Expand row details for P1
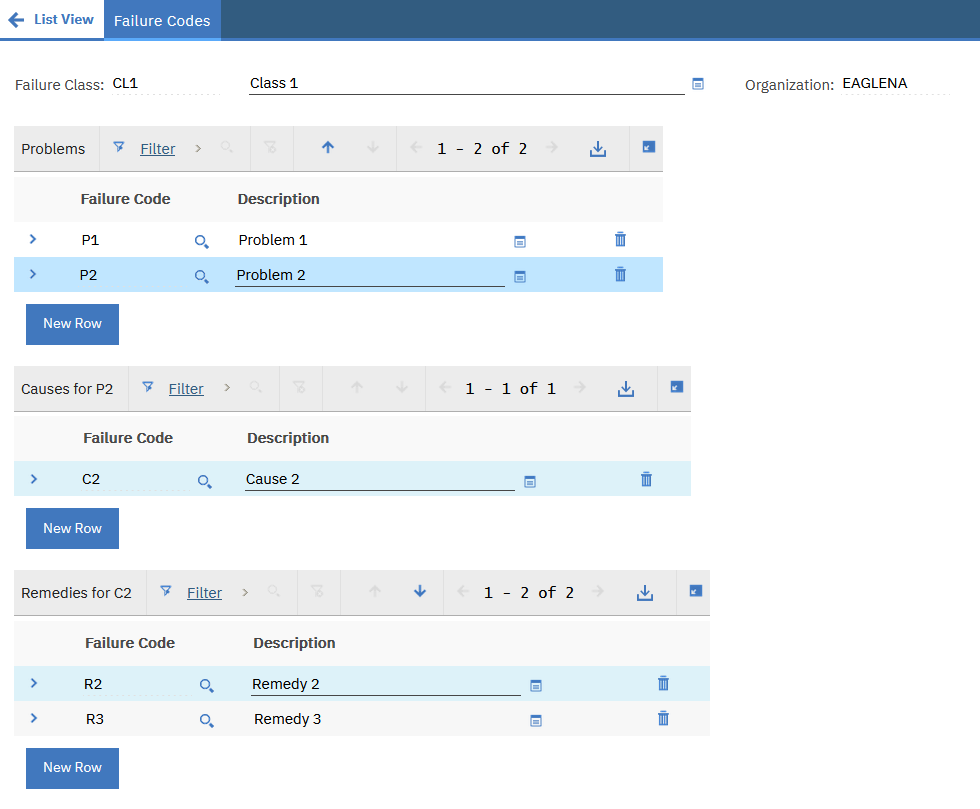The height and width of the screenshot is (809, 980). click(33, 239)
